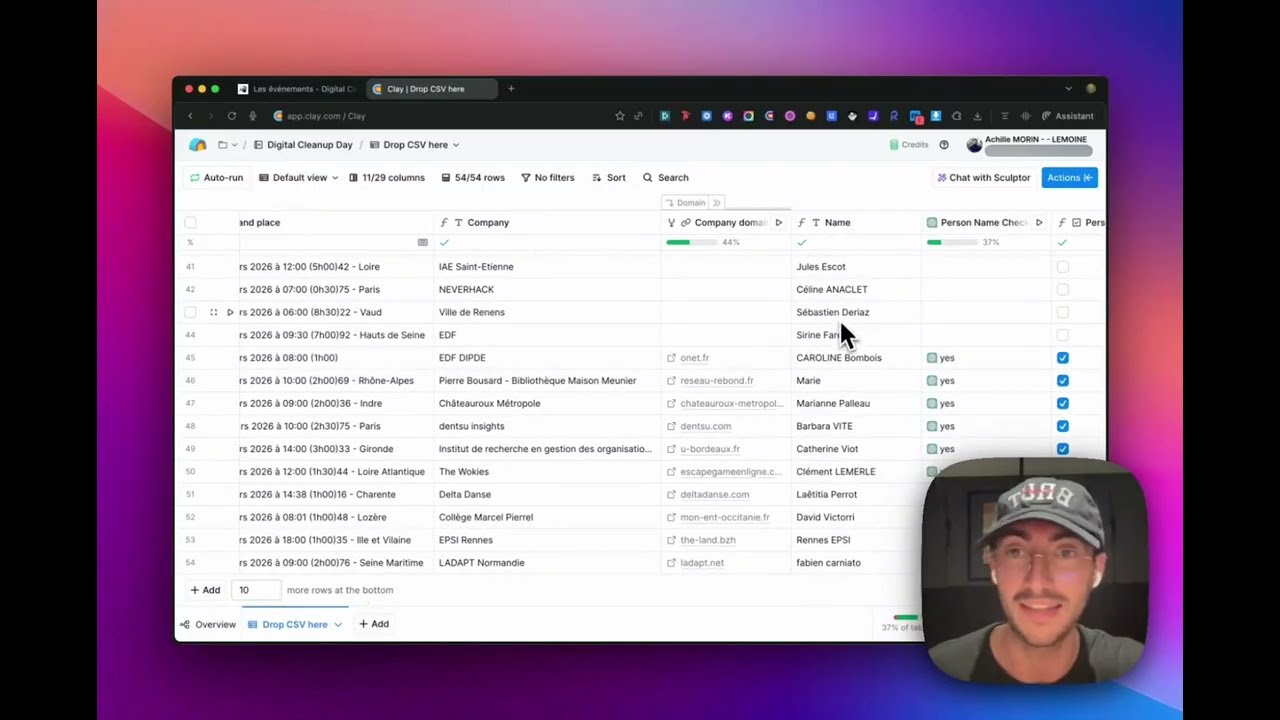1280x720 pixels.
Task: Open Drop CSV here bottom tab chevron
Action: click(338, 625)
